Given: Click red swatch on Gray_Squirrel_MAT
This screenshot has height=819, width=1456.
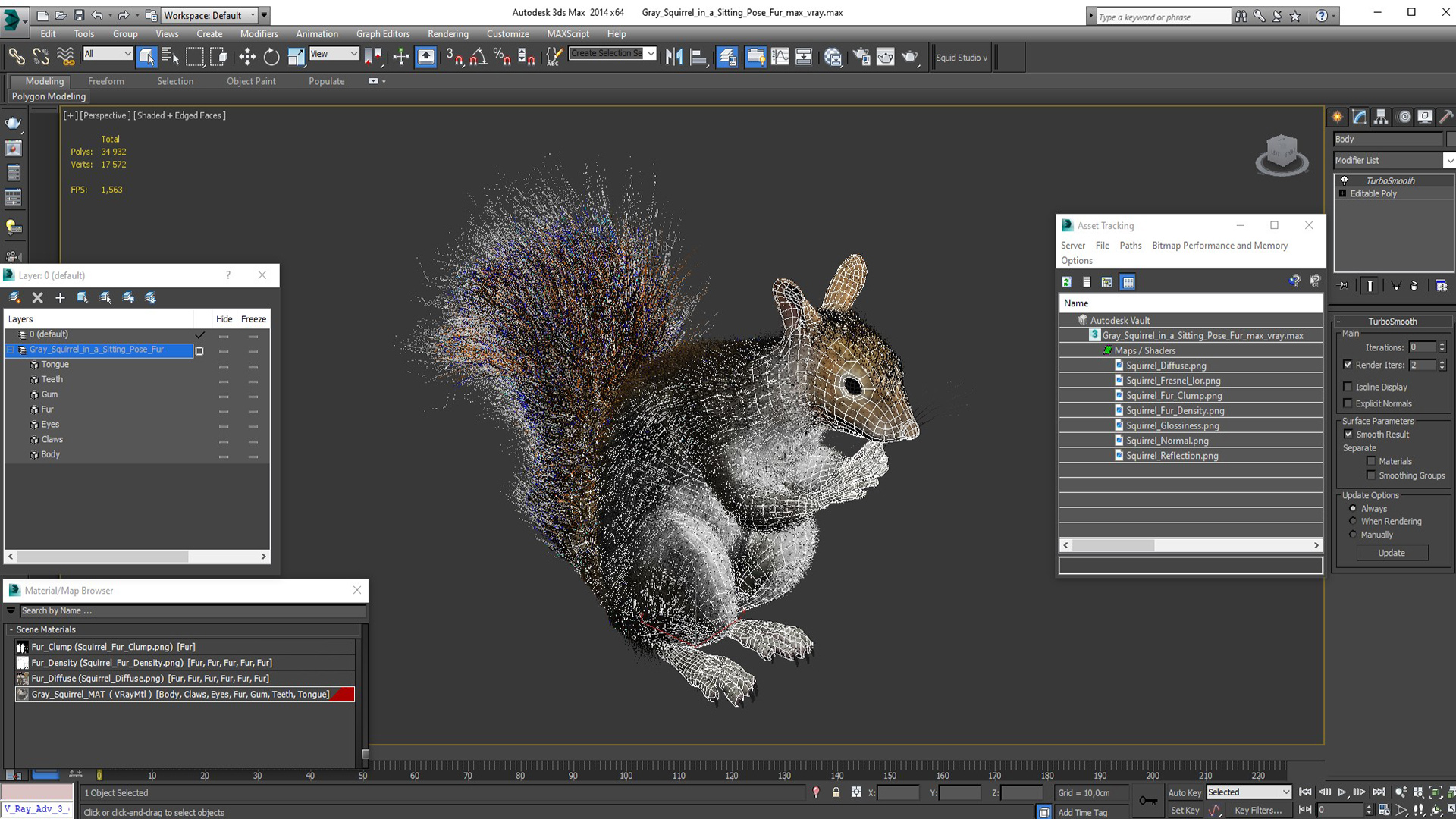Looking at the screenshot, I should point(343,695).
